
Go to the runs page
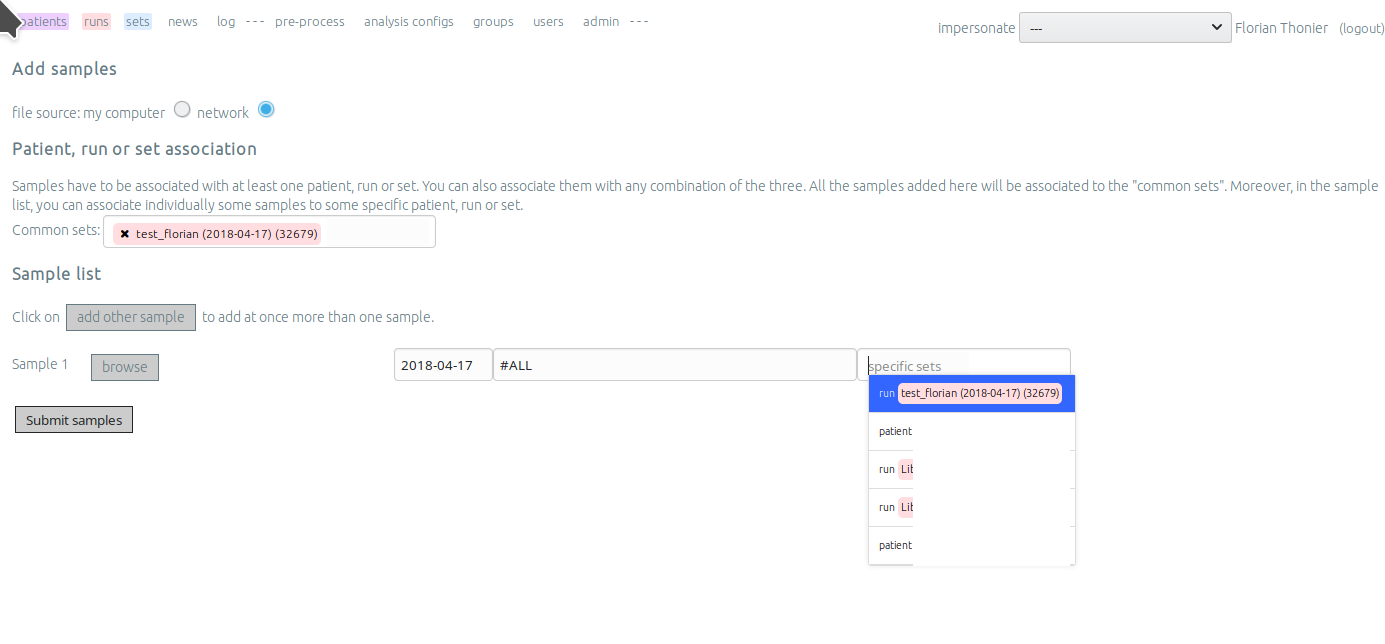[96, 21]
